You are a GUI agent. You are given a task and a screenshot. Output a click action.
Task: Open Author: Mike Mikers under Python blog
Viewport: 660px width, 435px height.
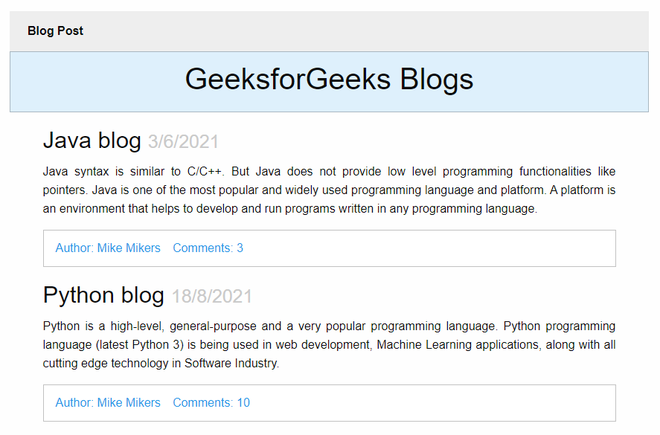click(x=108, y=403)
